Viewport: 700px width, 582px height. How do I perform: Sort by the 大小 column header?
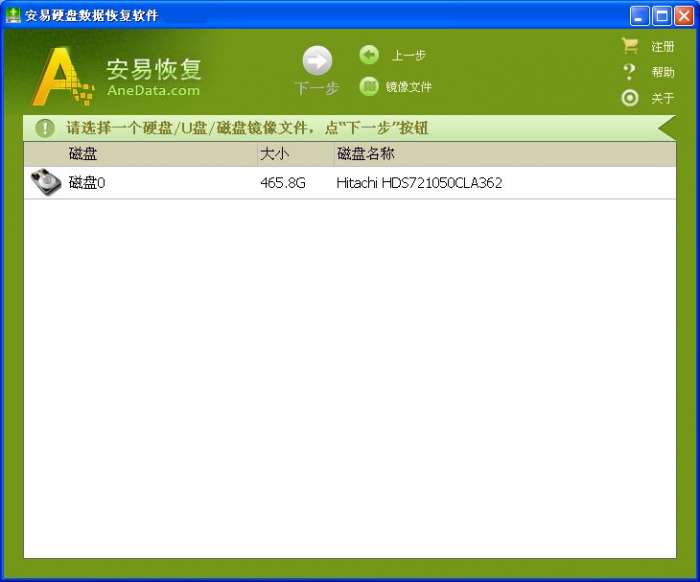[296, 154]
